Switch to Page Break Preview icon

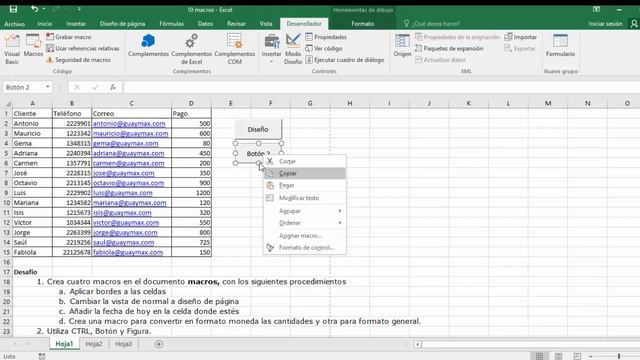click(x=577, y=356)
